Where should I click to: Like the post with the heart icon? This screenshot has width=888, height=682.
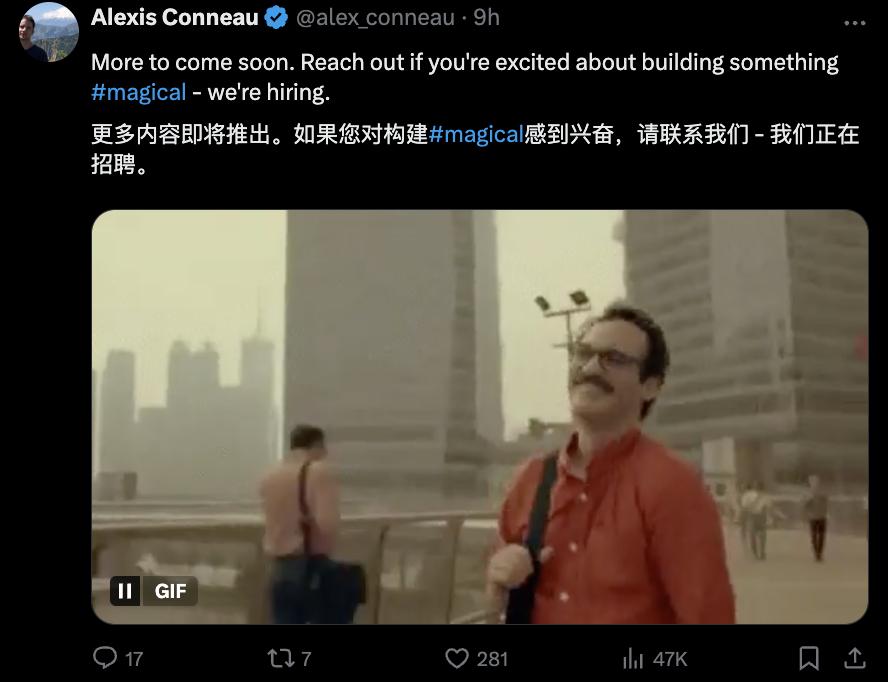(457, 658)
